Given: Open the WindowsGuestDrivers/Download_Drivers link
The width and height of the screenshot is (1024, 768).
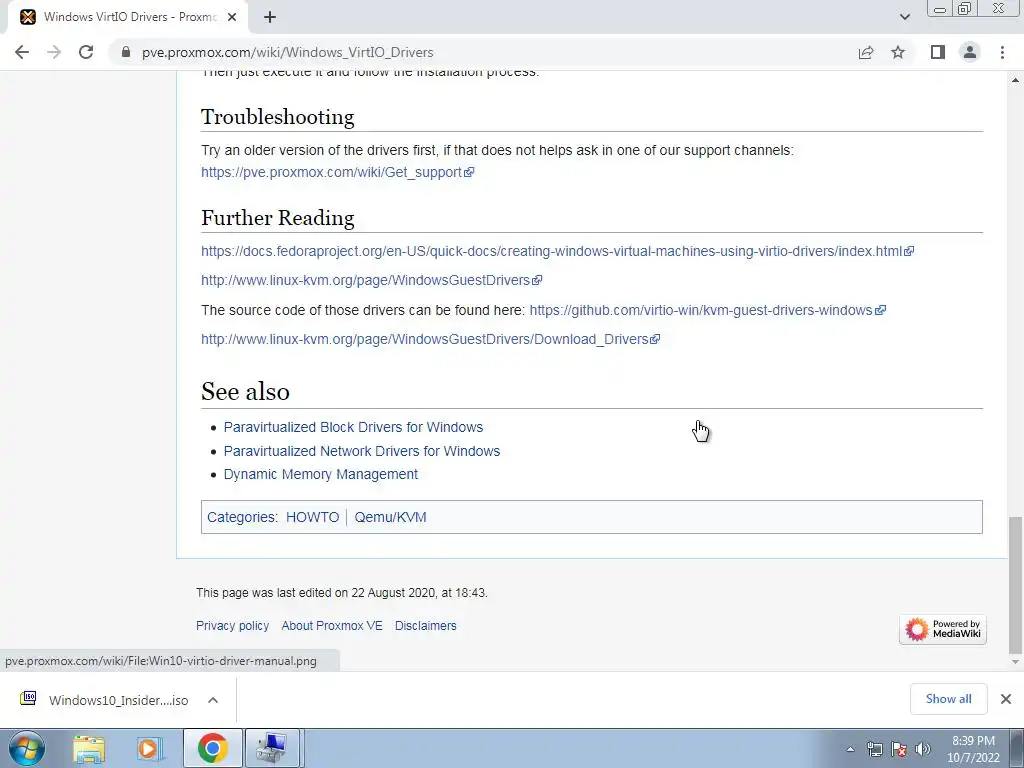Looking at the screenshot, I should [x=430, y=339].
